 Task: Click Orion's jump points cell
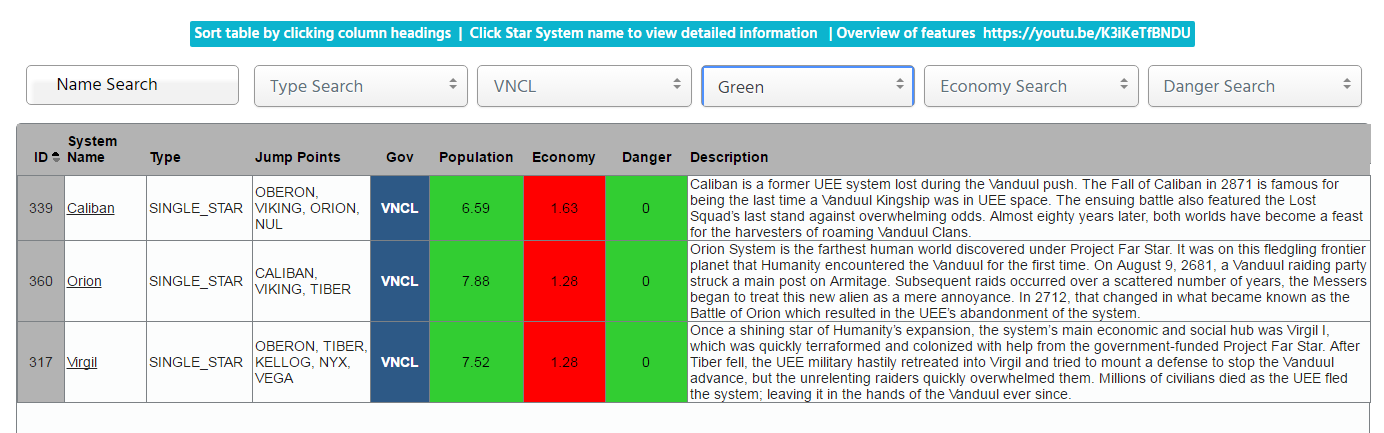[x=311, y=281]
